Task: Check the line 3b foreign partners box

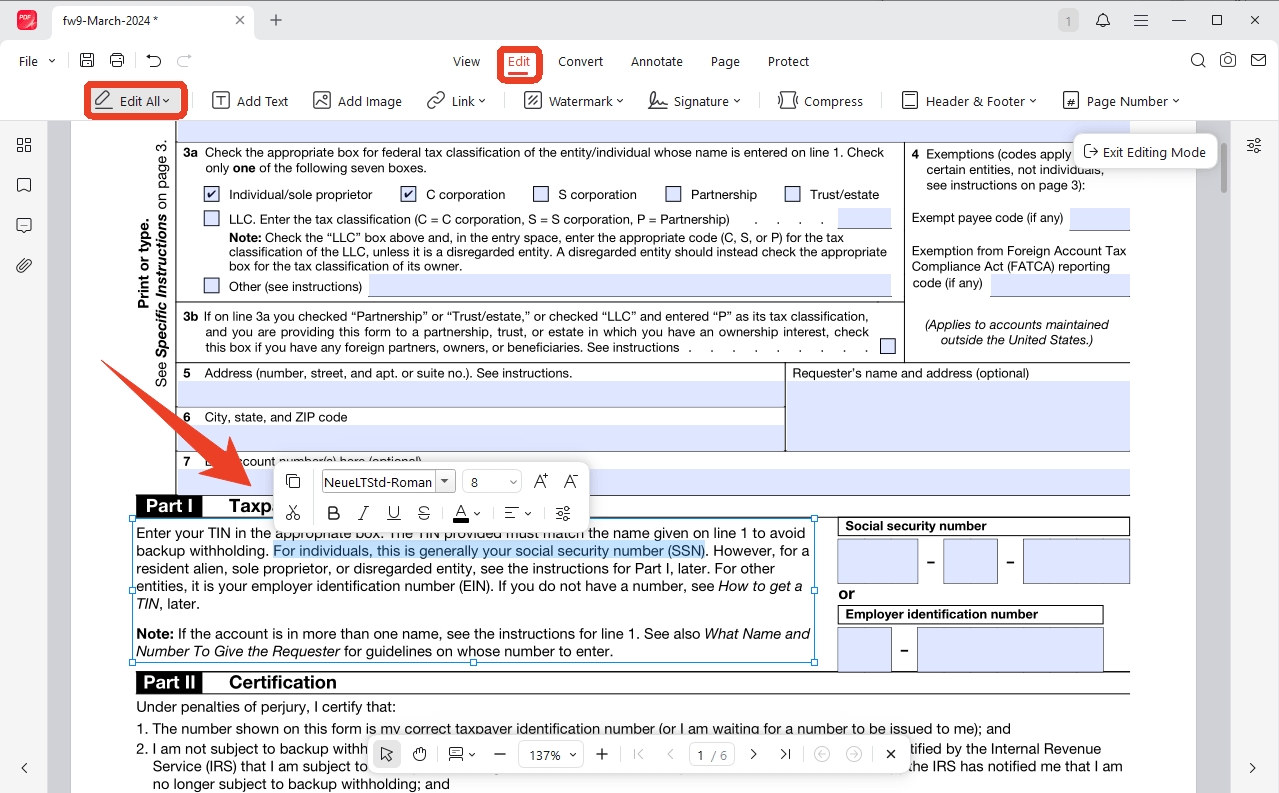Action: coord(888,347)
